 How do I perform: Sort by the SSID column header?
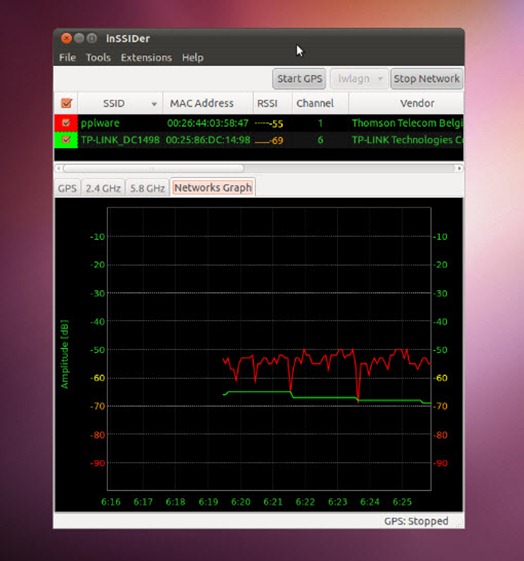click(x=120, y=103)
